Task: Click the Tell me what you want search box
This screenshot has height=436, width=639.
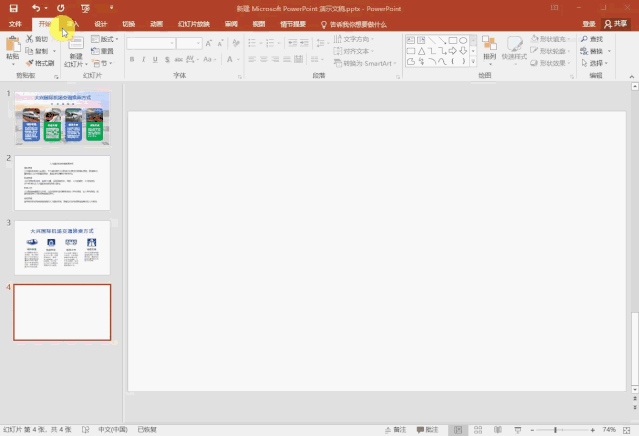Action: [354, 24]
